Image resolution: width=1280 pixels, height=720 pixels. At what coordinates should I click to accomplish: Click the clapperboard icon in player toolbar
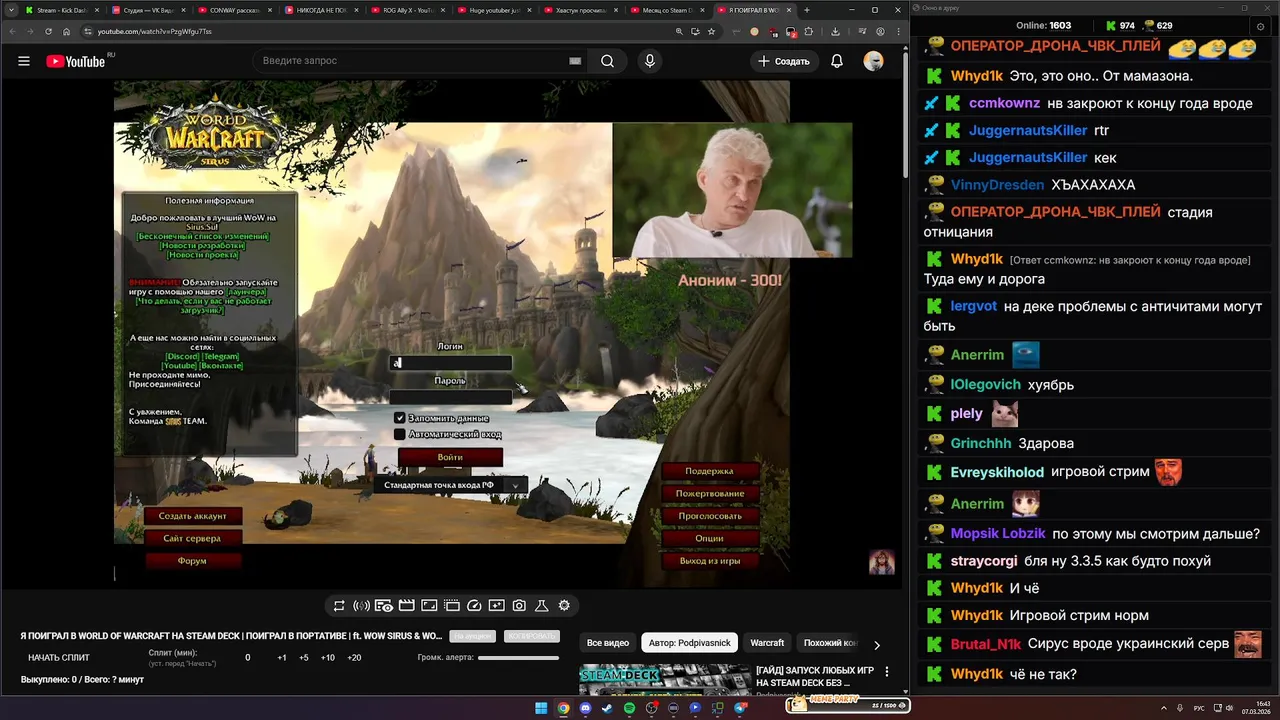(406, 605)
